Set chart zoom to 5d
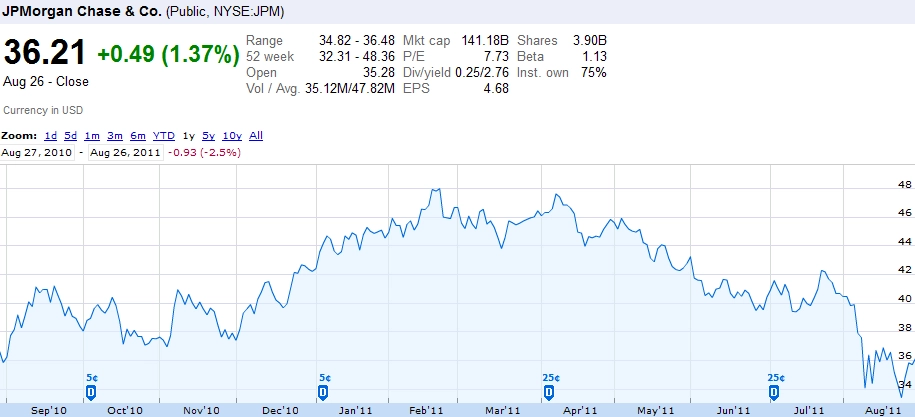Image resolution: width=915 pixels, height=417 pixels. (x=71, y=136)
